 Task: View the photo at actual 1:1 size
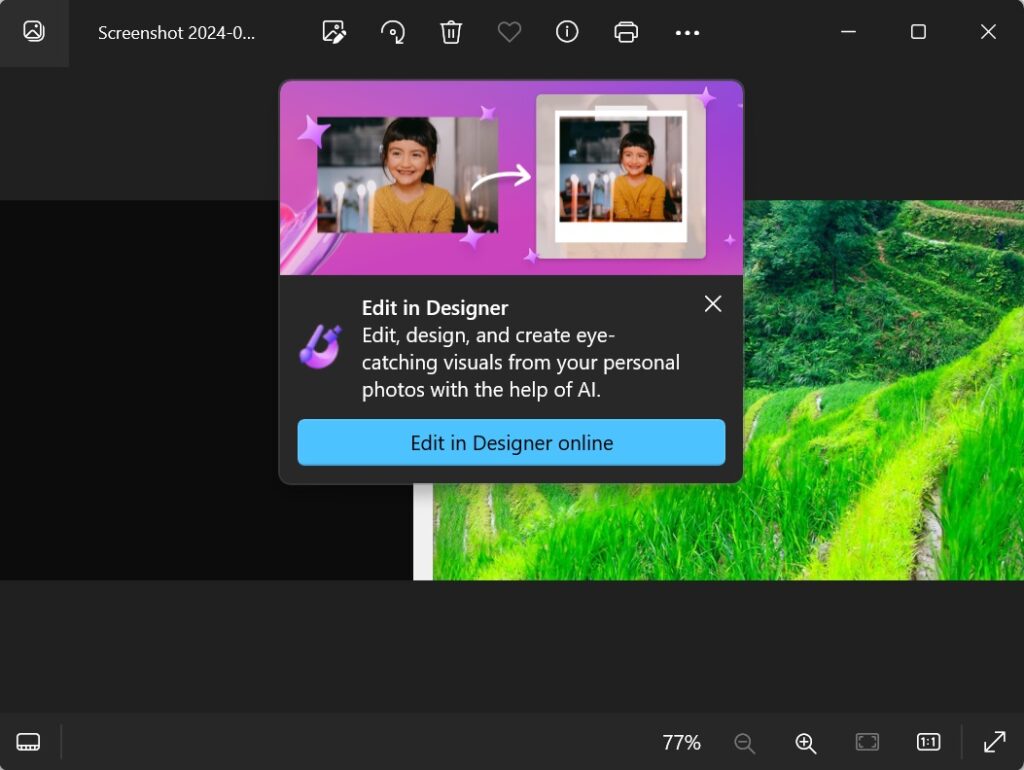(x=927, y=742)
